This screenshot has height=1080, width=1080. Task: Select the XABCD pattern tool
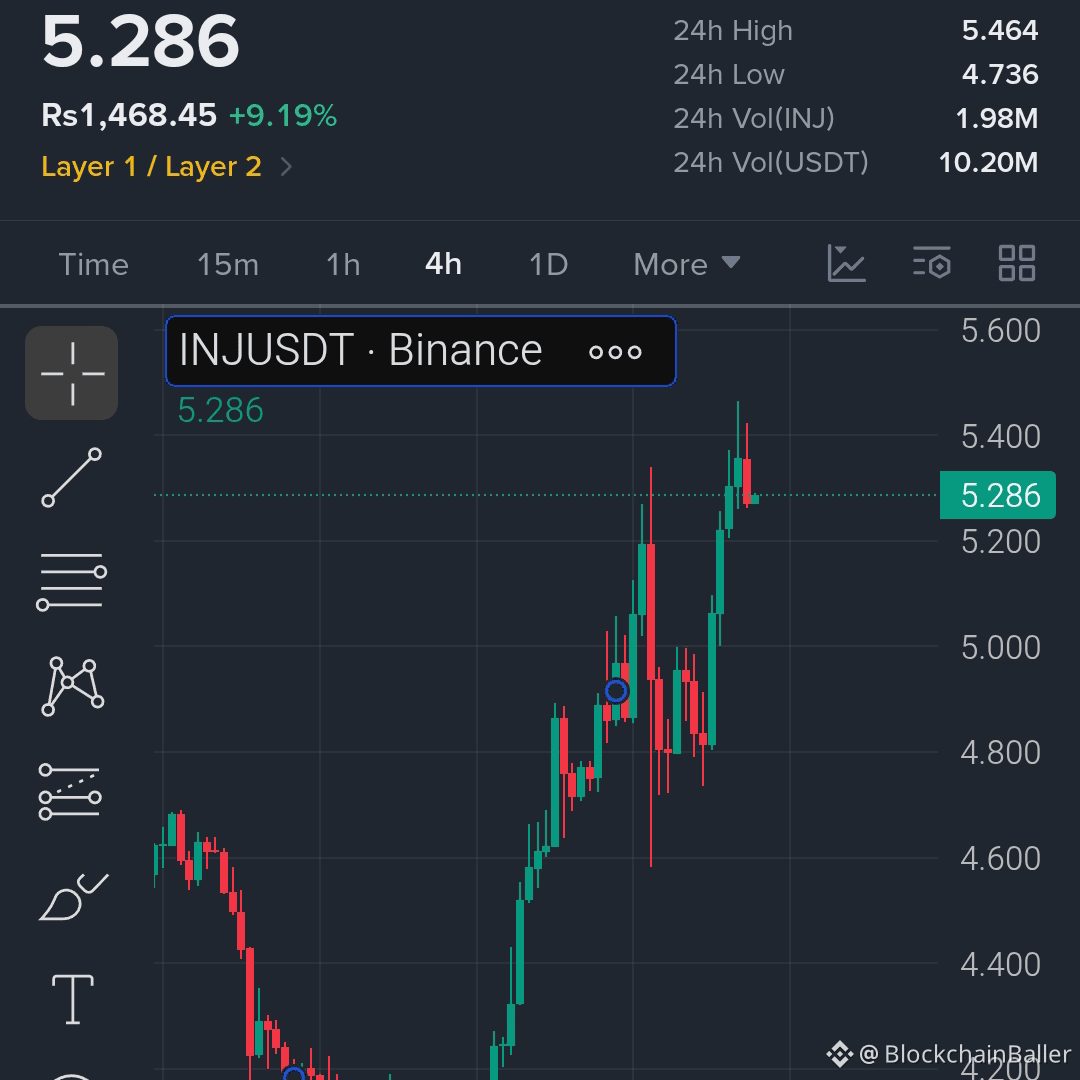pyautogui.click(x=73, y=686)
